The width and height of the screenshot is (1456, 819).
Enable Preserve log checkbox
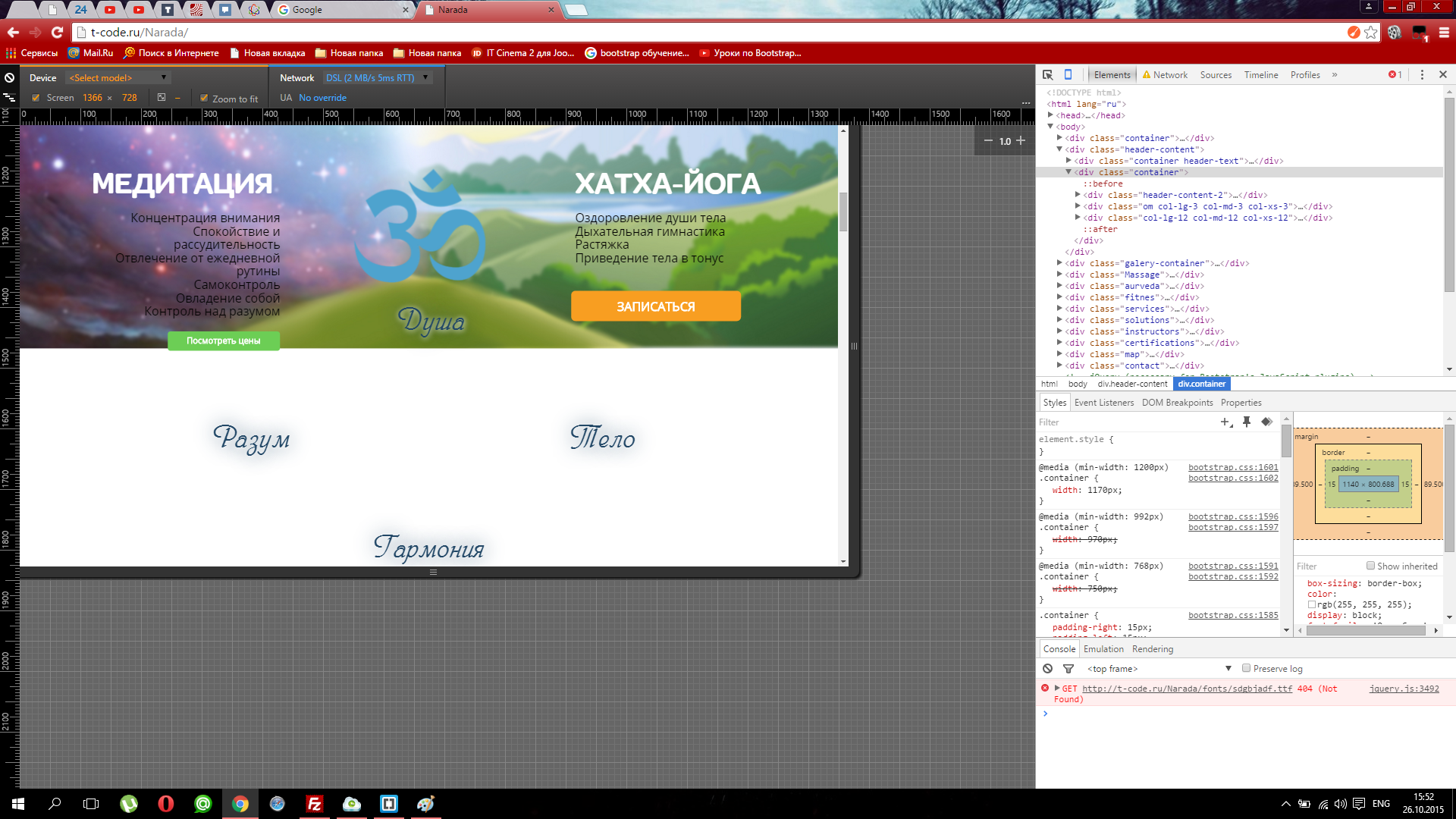click(x=1246, y=668)
